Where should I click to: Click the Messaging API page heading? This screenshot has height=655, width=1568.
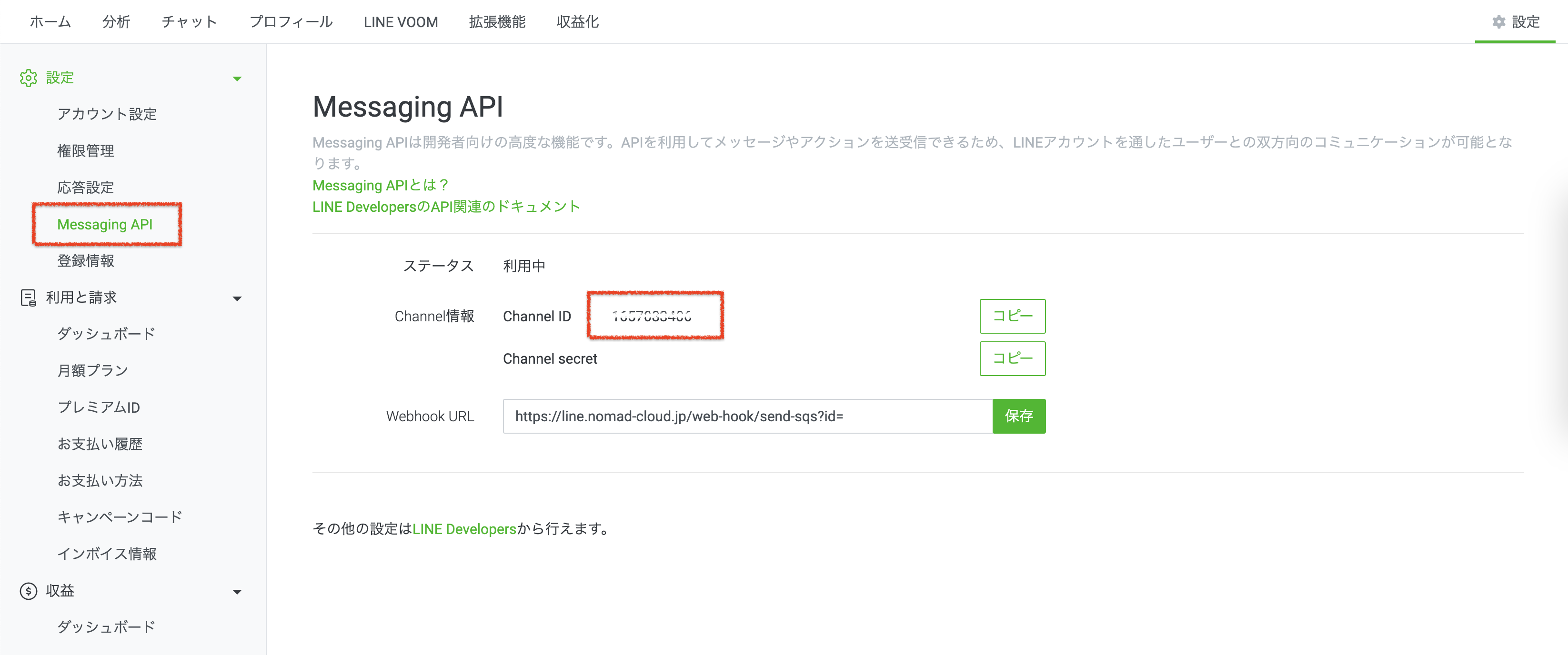point(408,107)
